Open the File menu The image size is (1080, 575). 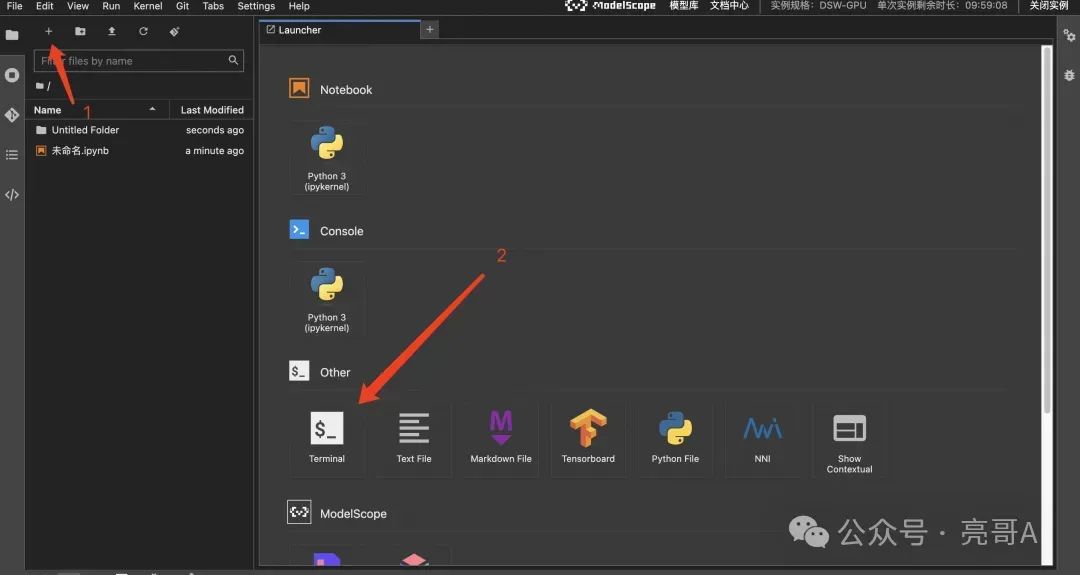click(x=14, y=6)
